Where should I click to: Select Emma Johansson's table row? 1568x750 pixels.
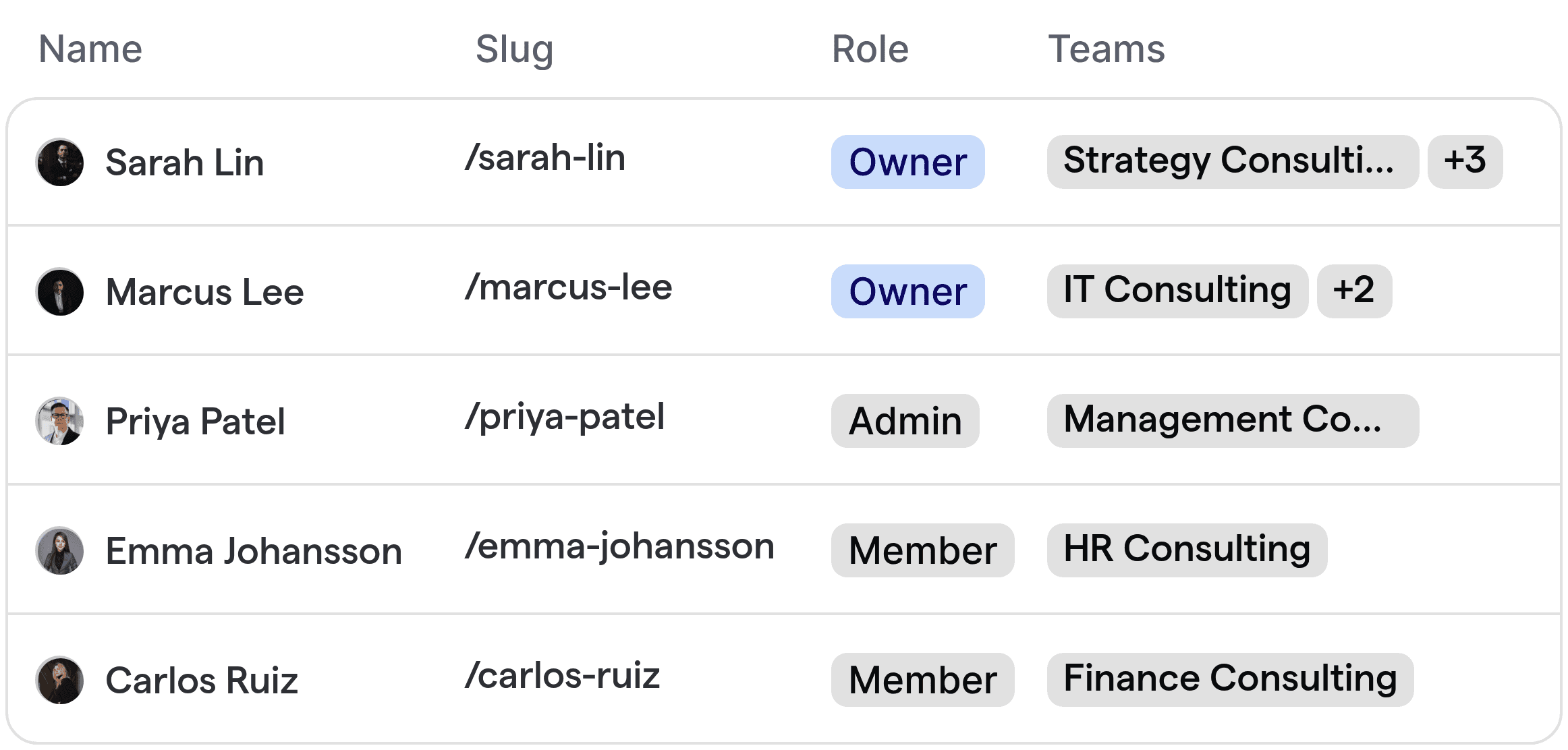coord(783,550)
